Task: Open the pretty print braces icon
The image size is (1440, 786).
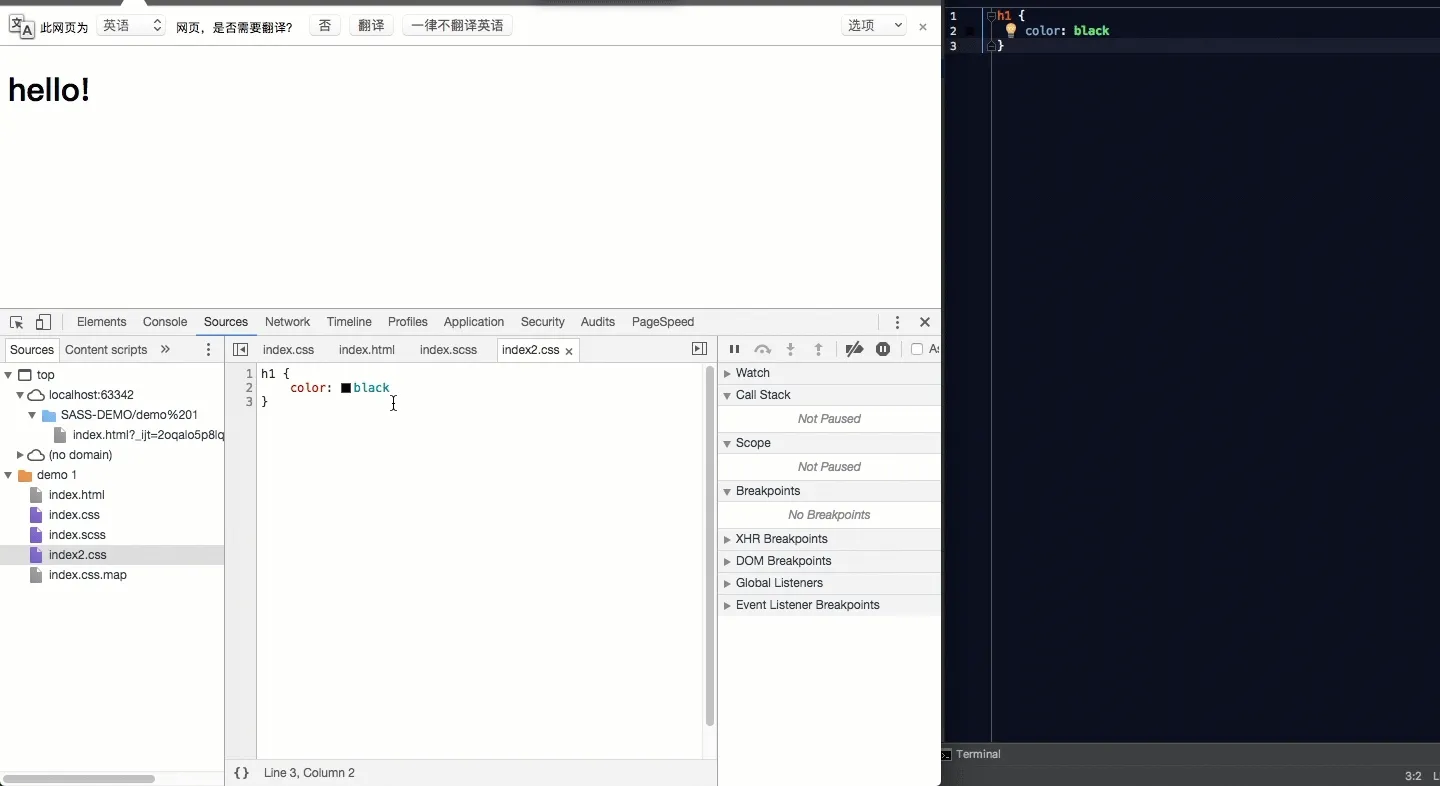Action: coord(240,773)
